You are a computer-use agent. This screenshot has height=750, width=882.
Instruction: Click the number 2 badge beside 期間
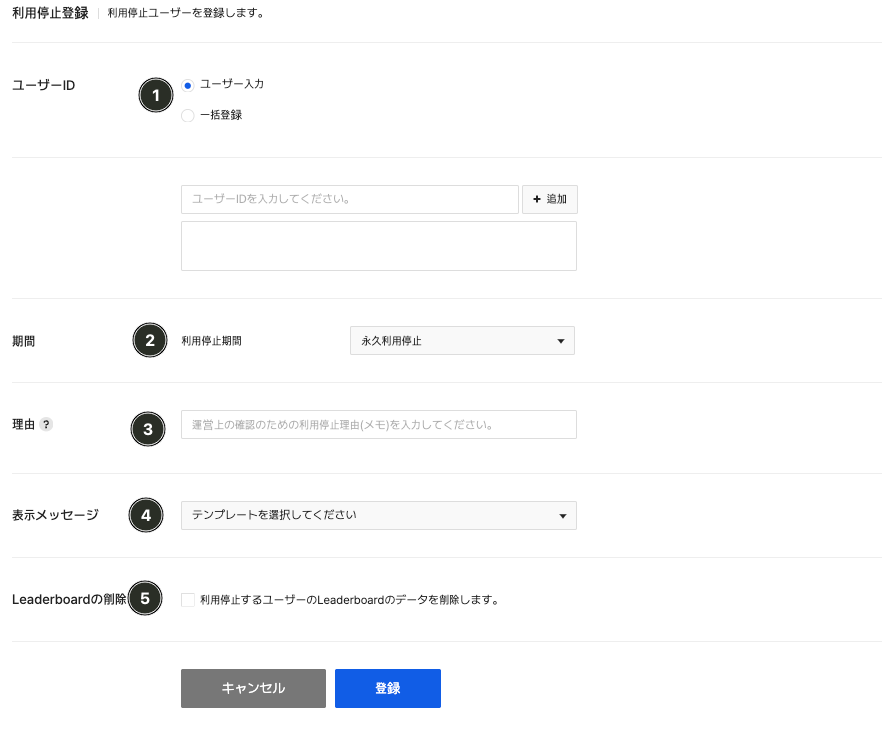pyautogui.click(x=150, y=340)
